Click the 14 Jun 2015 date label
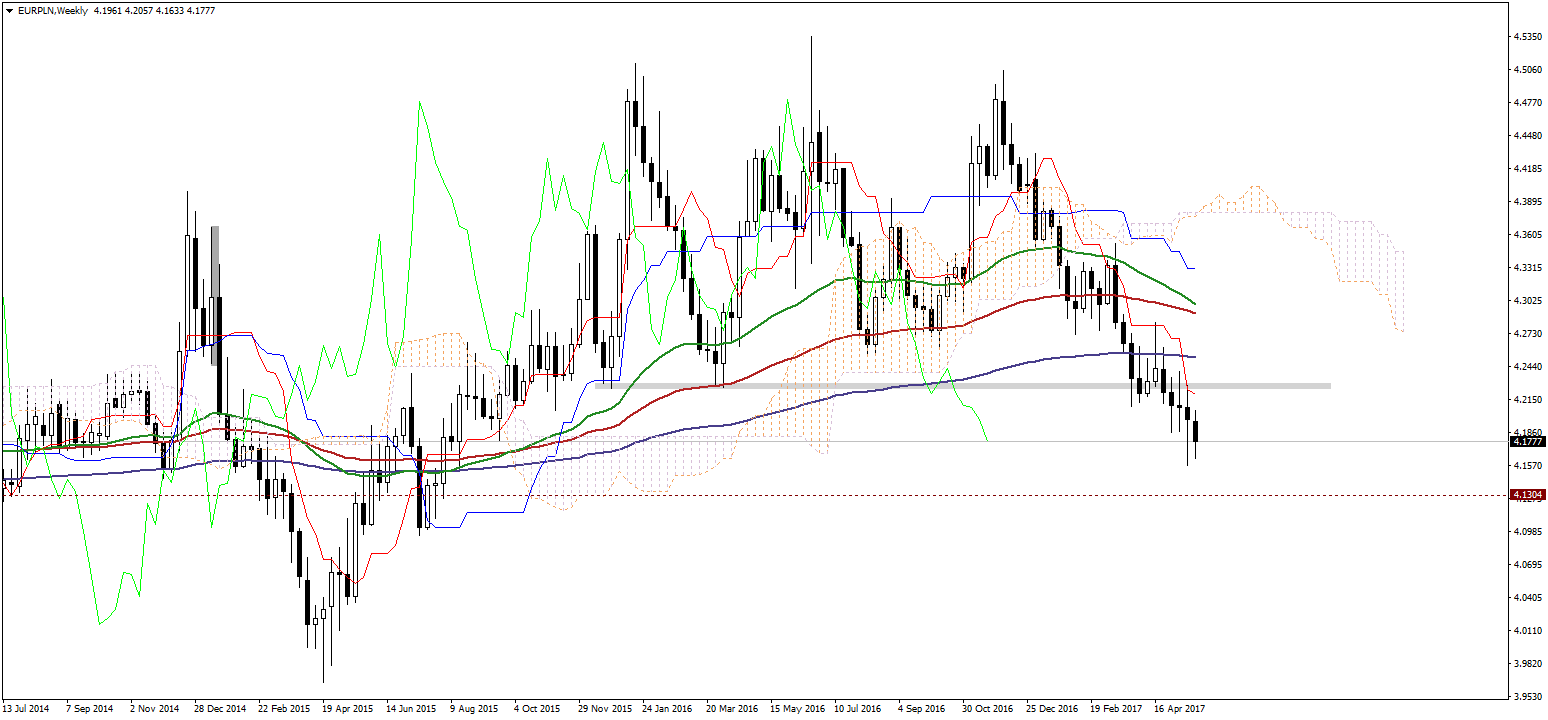Image resolution: width=1548 pixels, height=720 pixels. point(412,708)
